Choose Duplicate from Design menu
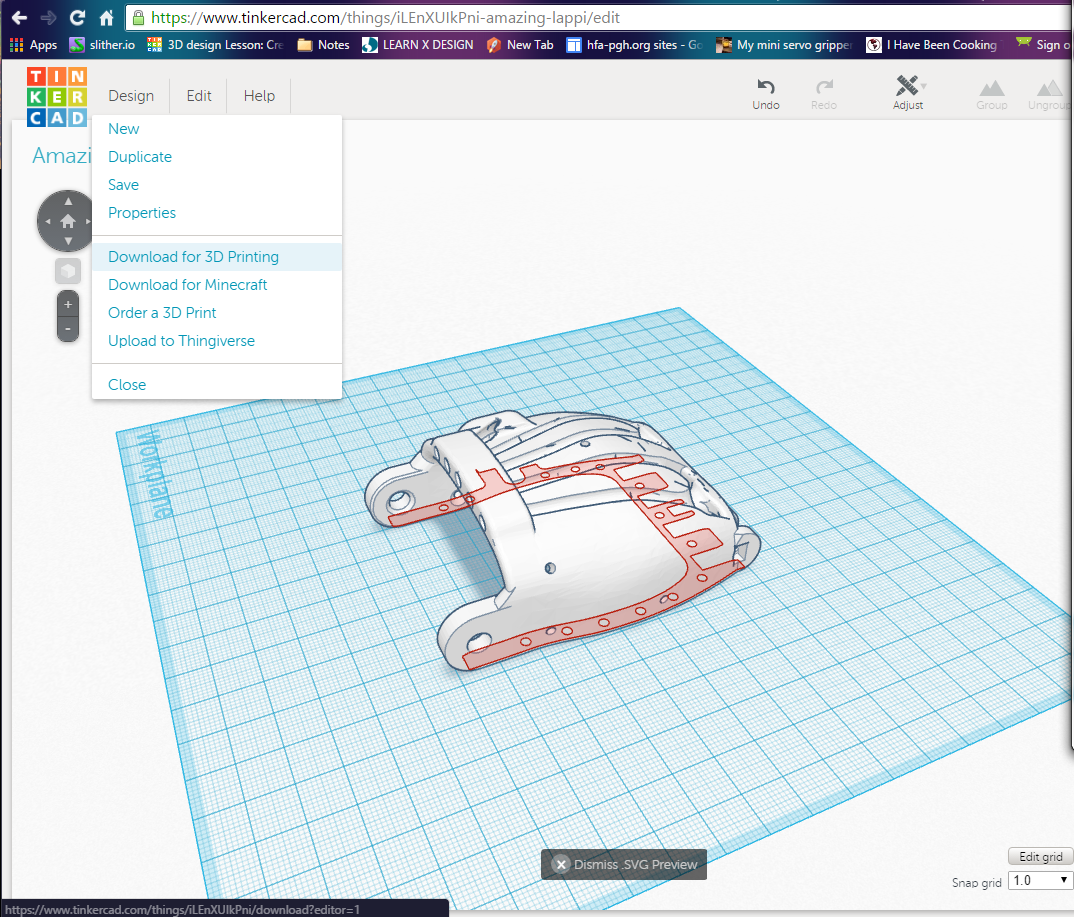The height and width of the screenshot is (917, 1074). coord(216,157)
